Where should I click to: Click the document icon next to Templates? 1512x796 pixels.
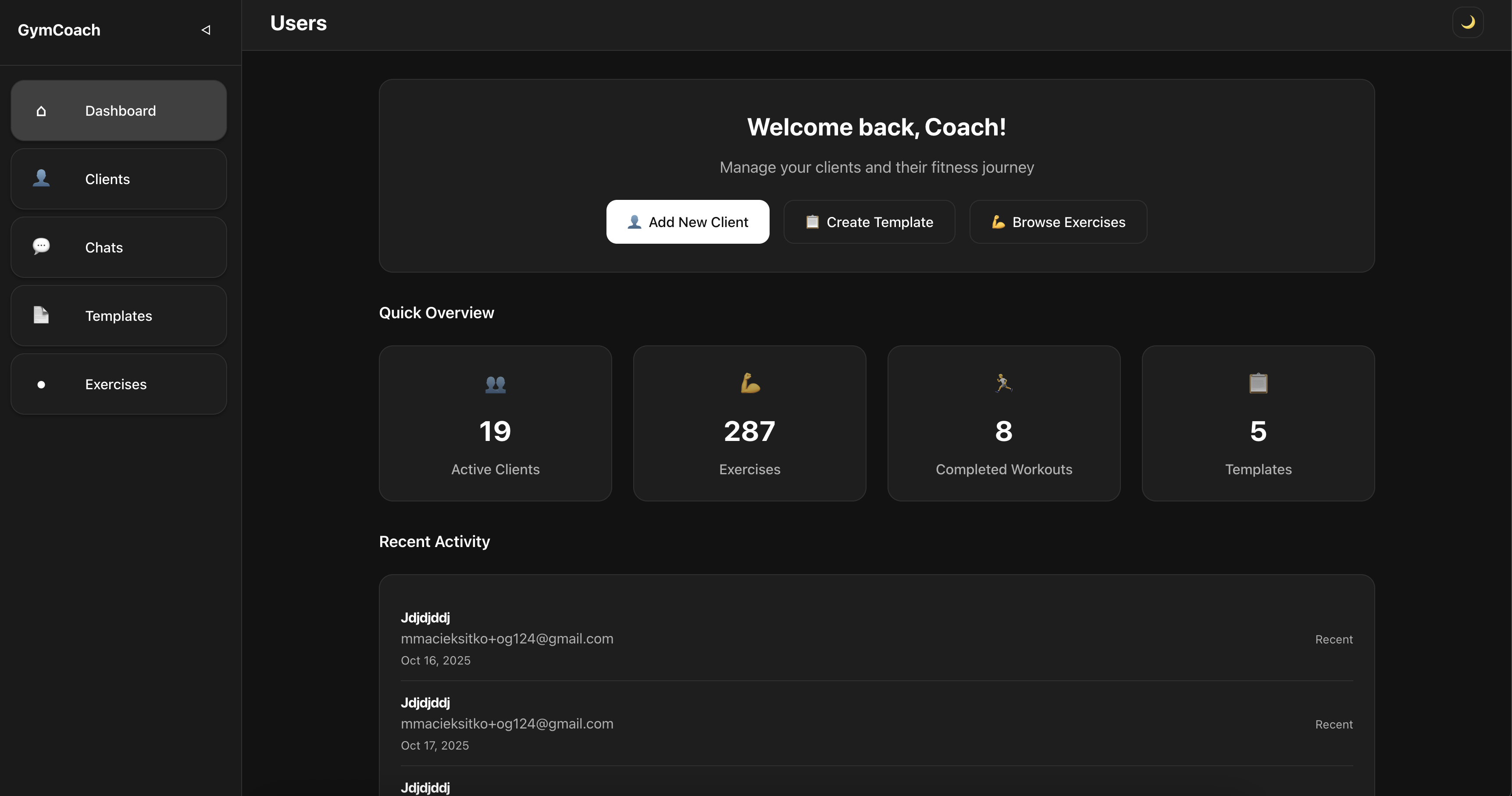tap(40, 315)
